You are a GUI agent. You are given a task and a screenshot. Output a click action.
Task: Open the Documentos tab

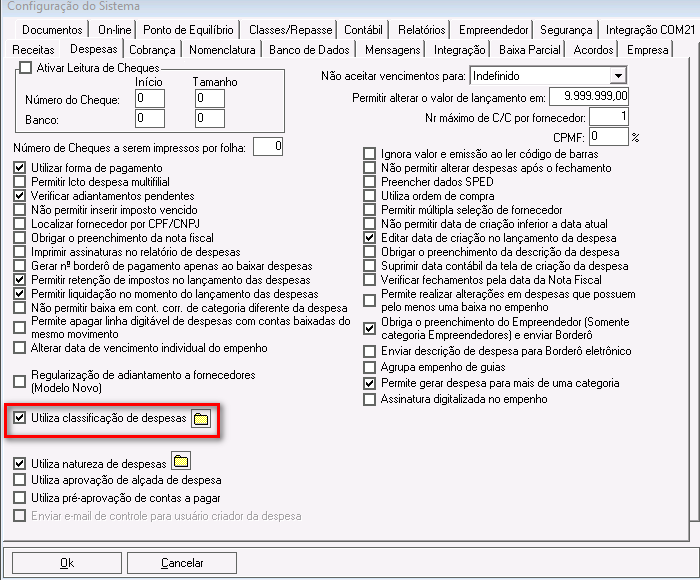pos(52,30)
